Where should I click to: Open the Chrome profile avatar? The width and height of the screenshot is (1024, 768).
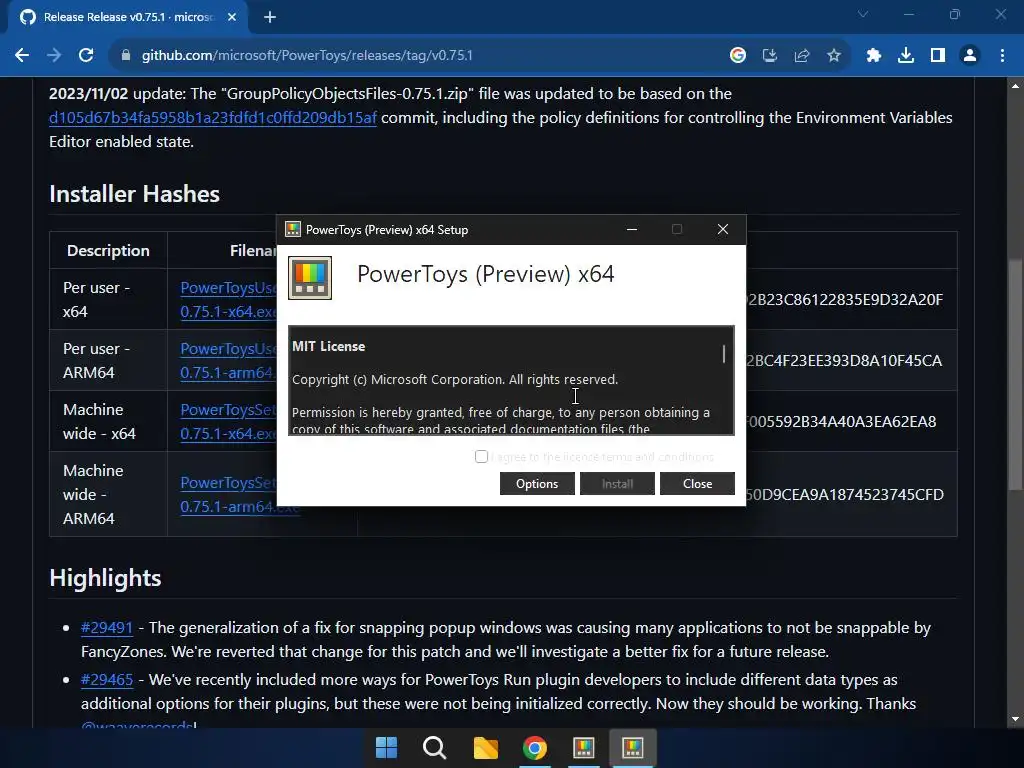pyautogui.click(x=970, y=56)
